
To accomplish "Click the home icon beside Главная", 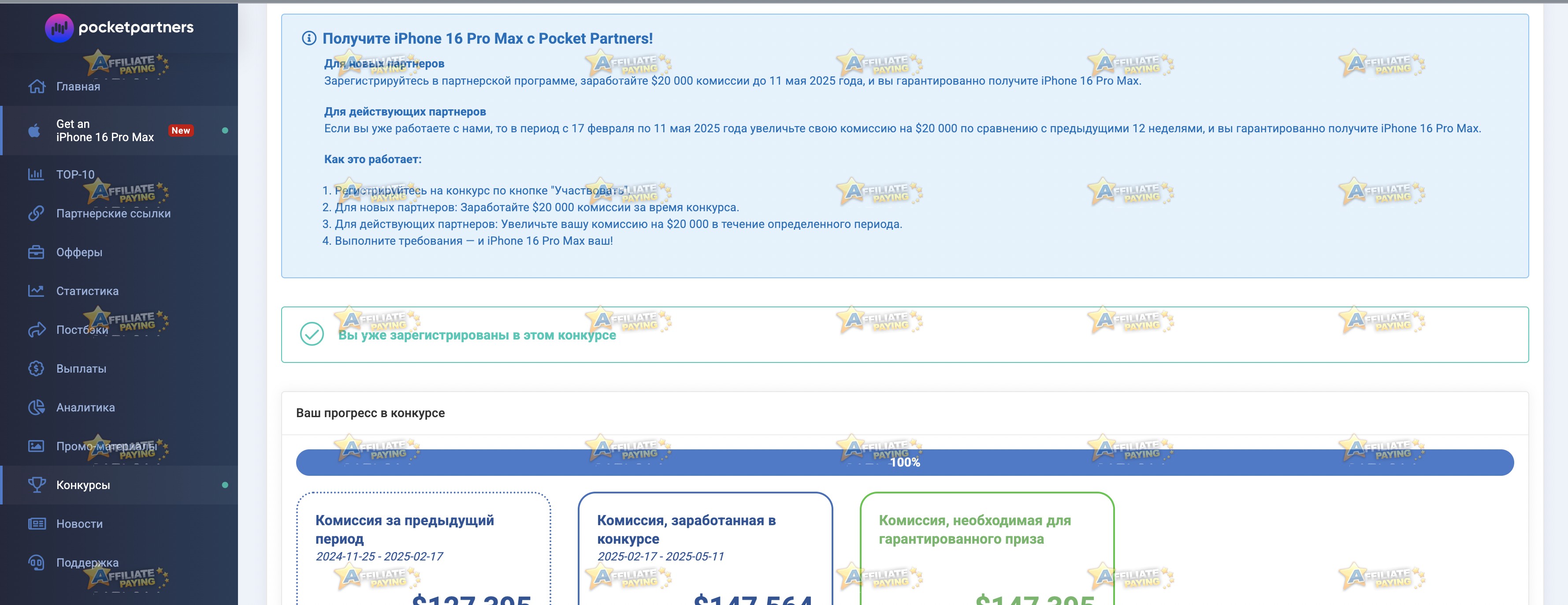I will (37, 86).
